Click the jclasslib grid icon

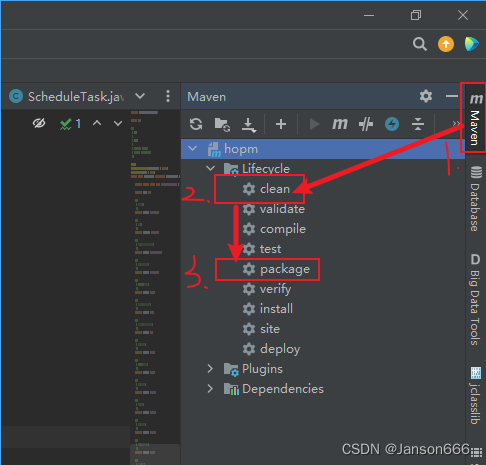(476, 373)
